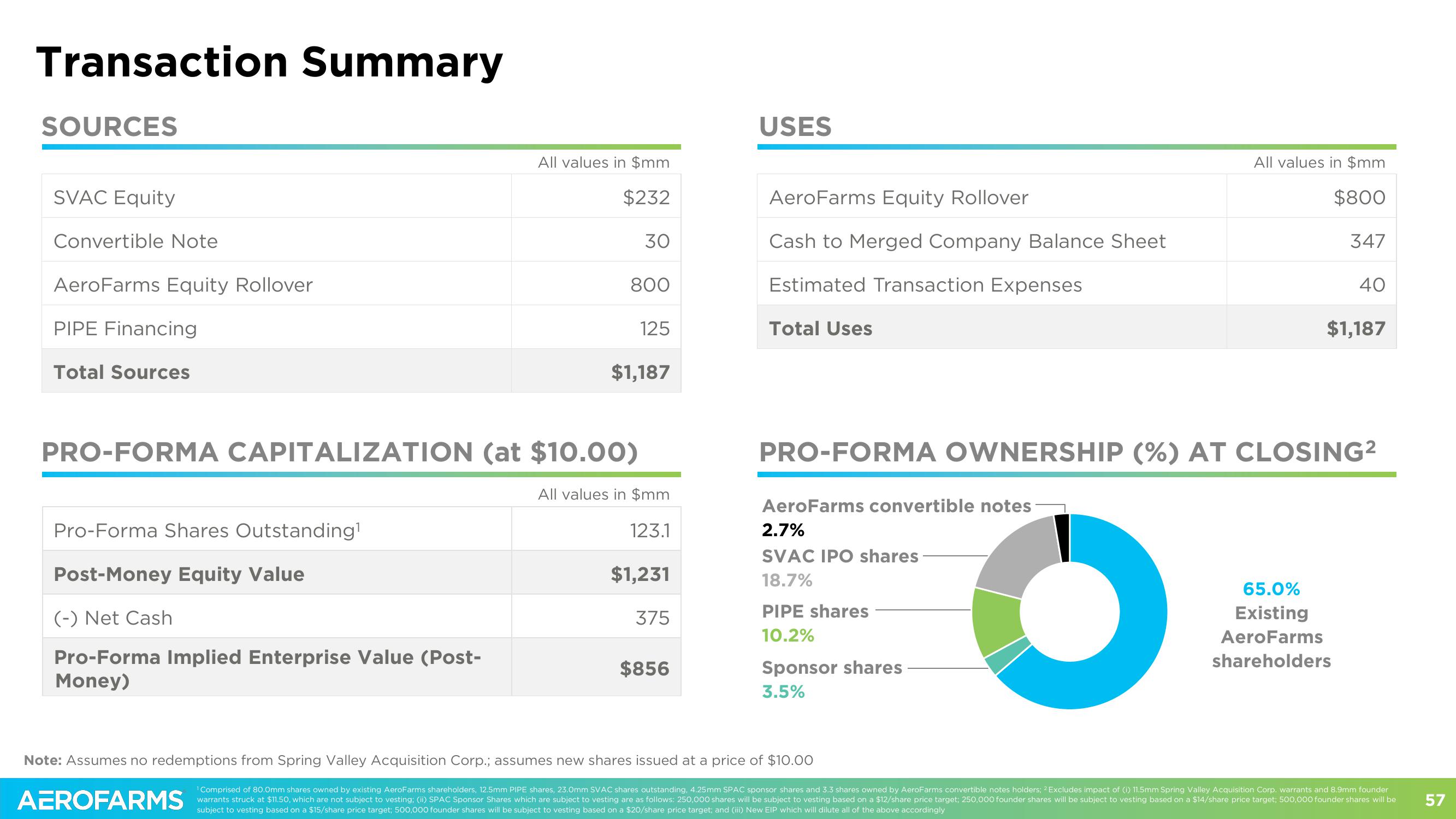Viewport: 1456px width, 819px height.
Task: Click the teal sponsor shares donut segment
Action: click(1008, 656)
